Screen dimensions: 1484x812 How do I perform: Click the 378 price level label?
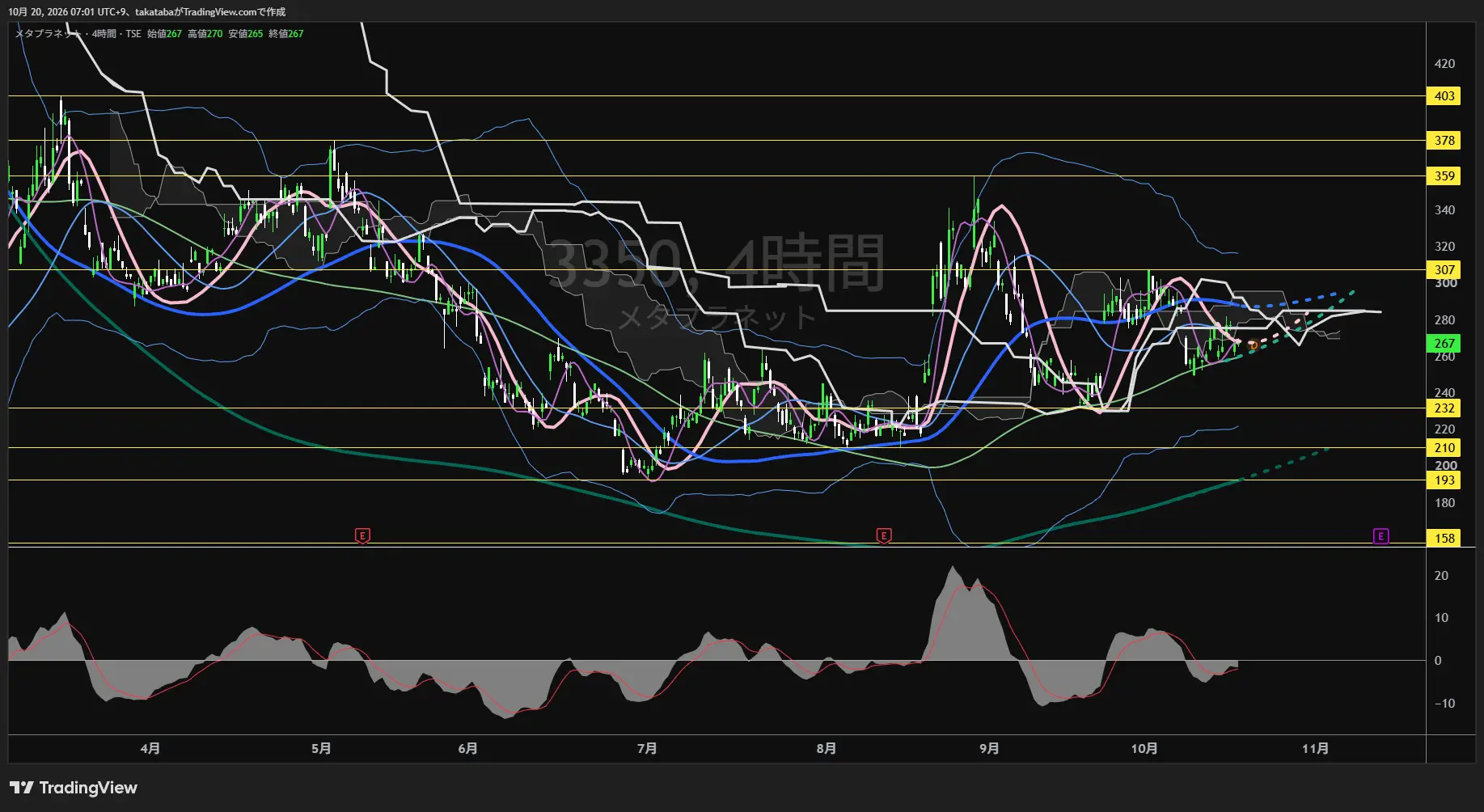pyautogui.click(x=1444, y=141)
